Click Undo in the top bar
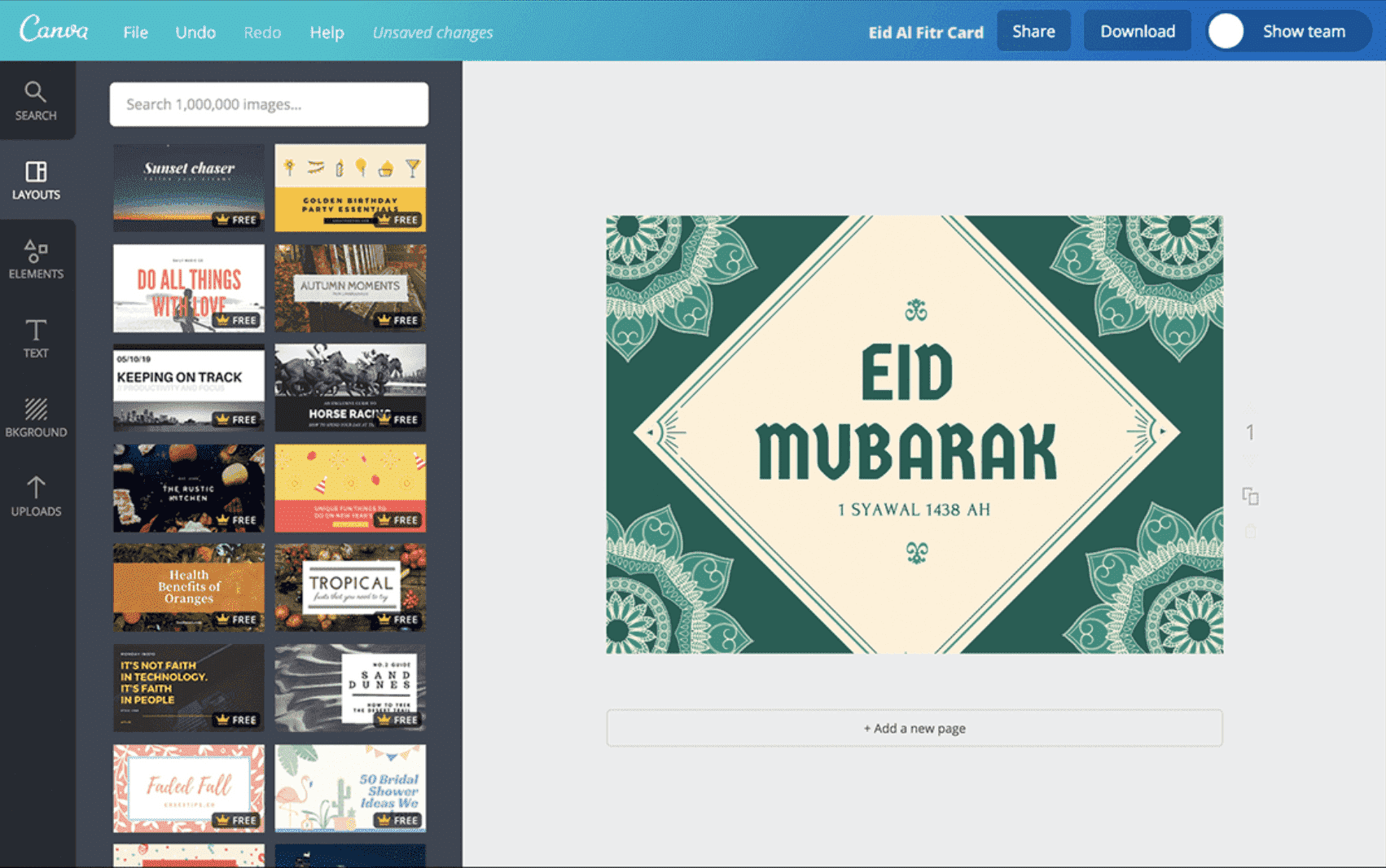The width and height of the screenshot is (1386, 868). (x=195, y=33)
